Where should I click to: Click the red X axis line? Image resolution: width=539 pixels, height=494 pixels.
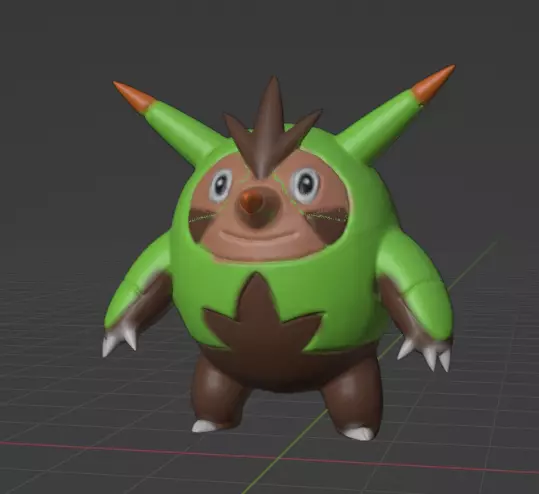click(x=270, y=457)
